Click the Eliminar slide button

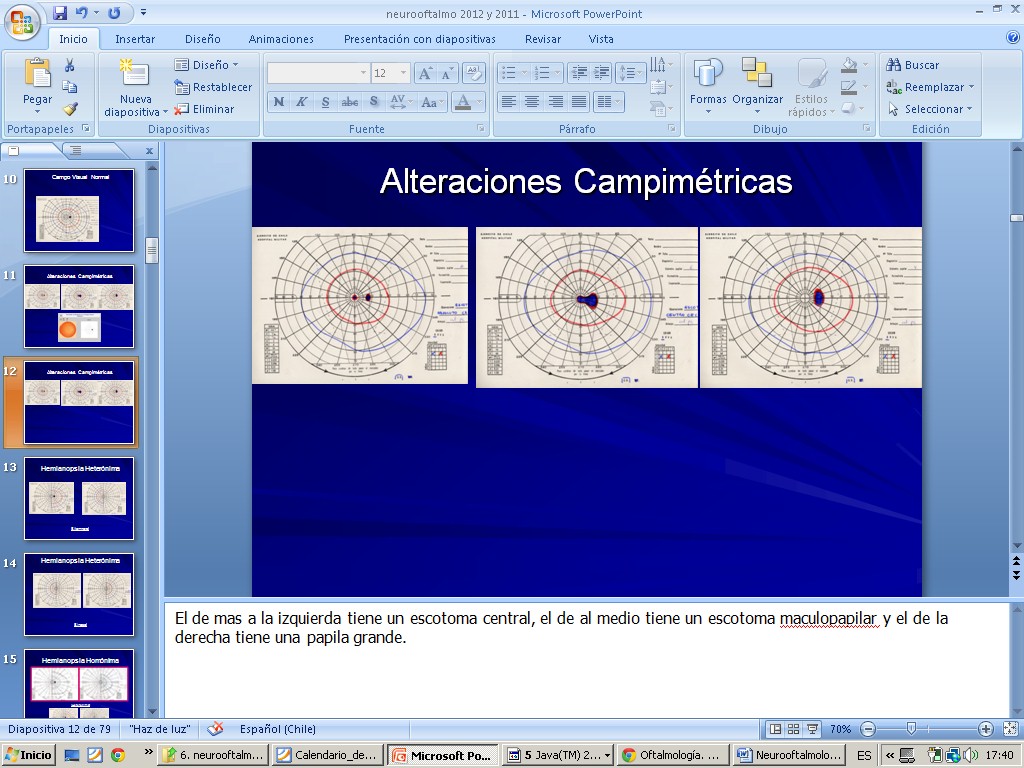click(x=205, y=109)
